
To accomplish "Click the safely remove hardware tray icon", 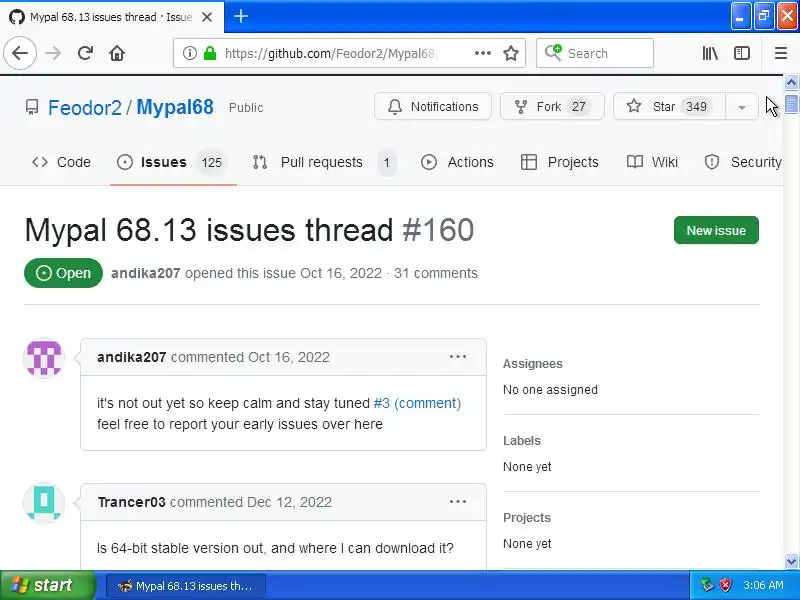I will (707, 585).
